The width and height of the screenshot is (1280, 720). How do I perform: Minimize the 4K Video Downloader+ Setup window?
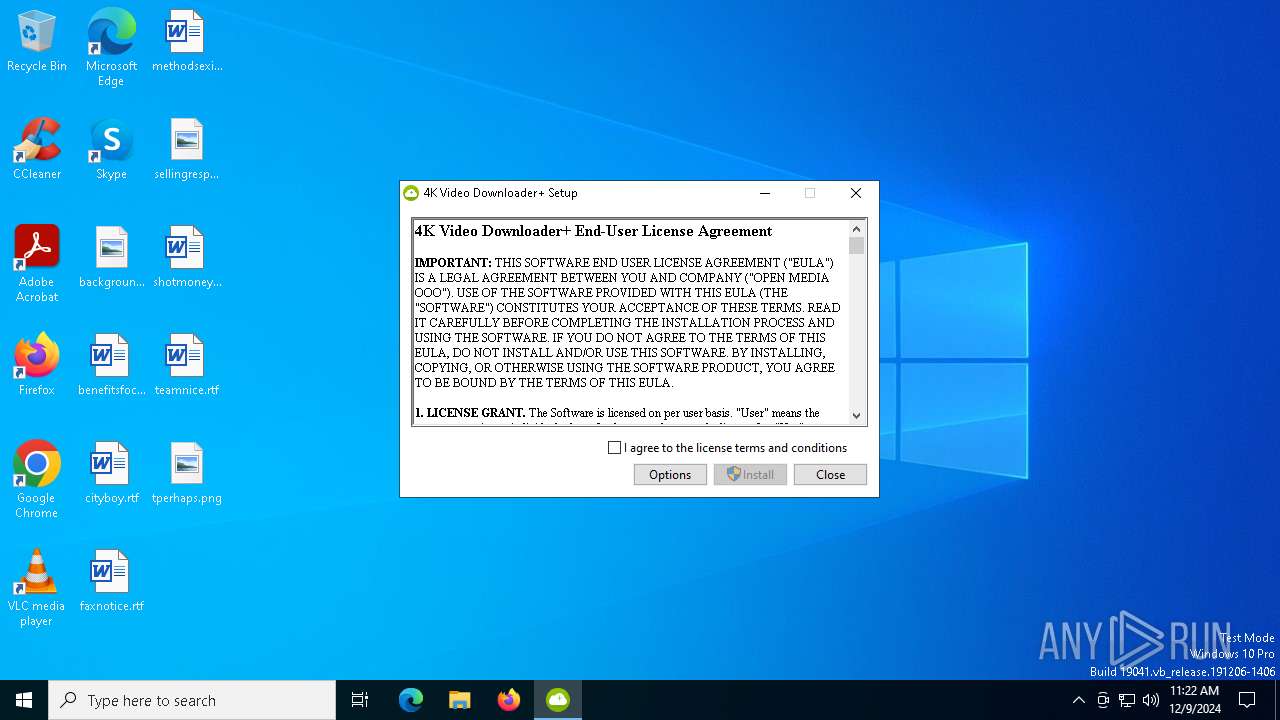coord(765,193)
